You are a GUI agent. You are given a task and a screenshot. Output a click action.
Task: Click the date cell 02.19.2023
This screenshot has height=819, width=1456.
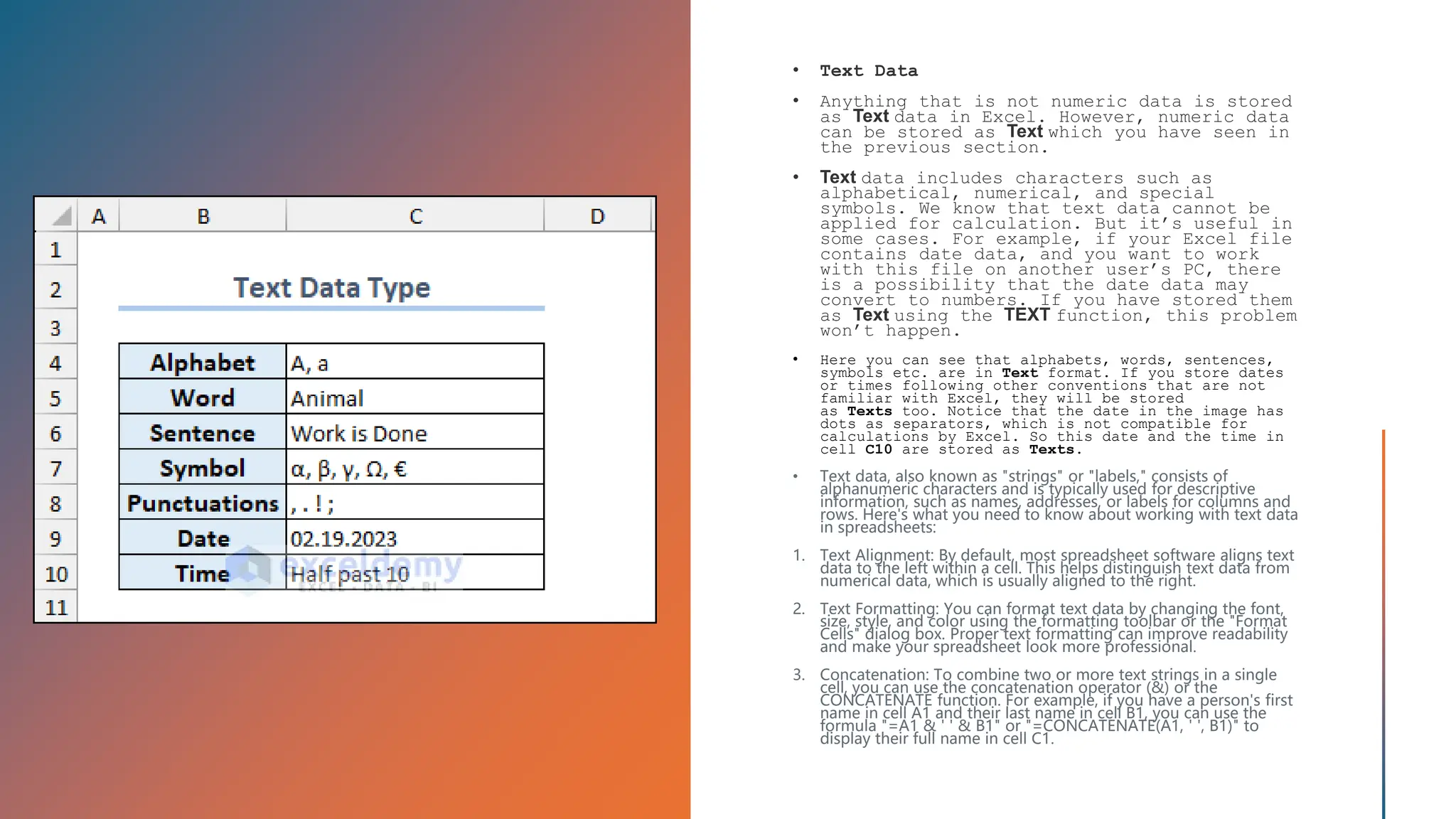click(x=414, y=539)
